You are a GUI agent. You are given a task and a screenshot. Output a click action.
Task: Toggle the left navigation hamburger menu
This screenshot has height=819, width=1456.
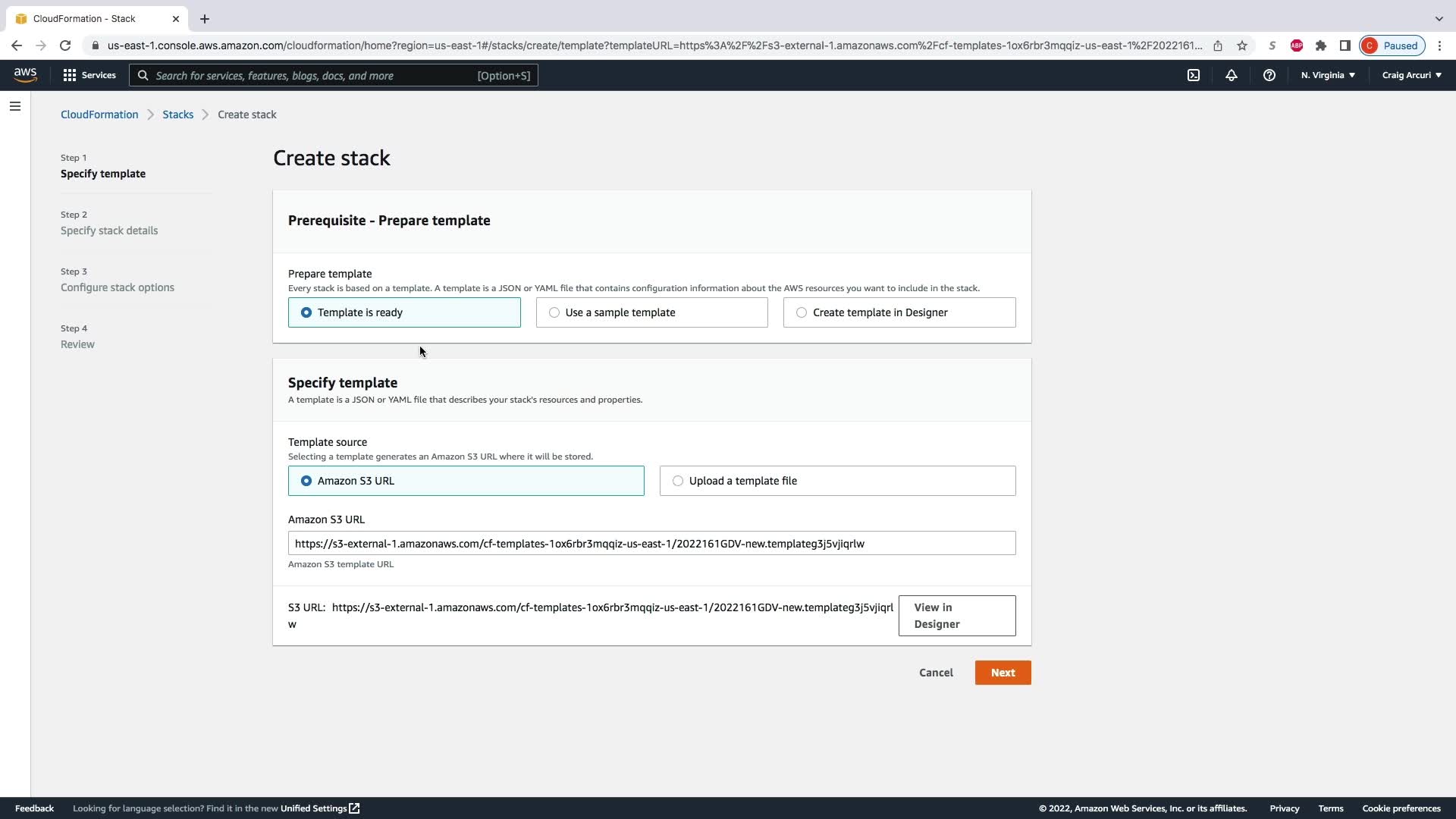(15, 106)
